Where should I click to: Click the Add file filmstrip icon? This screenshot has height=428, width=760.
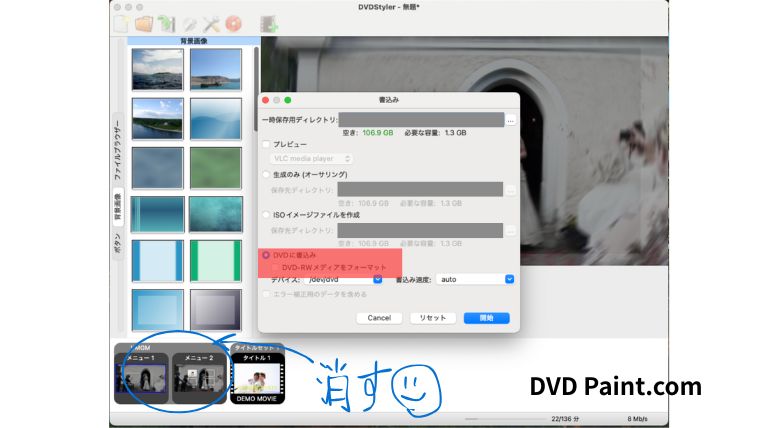coord(269,24)
